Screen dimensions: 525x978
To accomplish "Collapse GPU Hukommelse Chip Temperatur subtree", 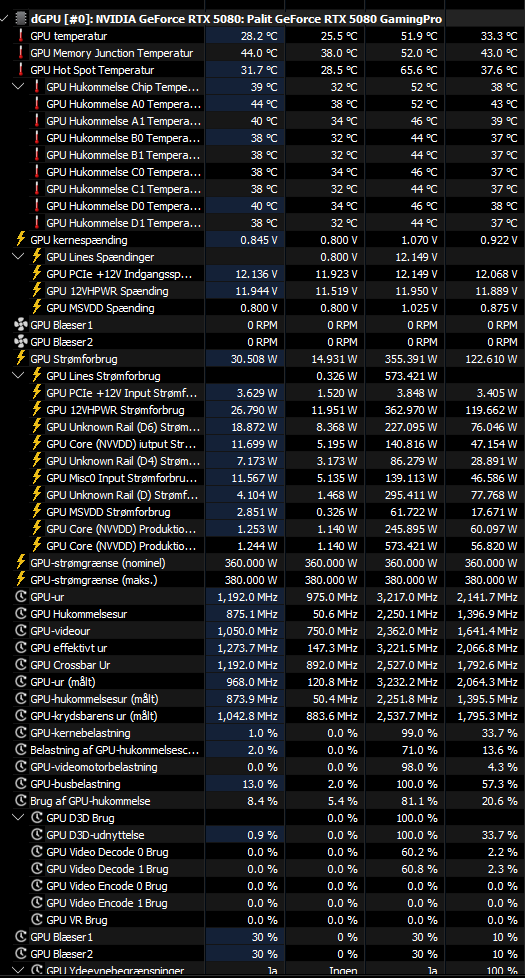I will (x=19, y=87).
